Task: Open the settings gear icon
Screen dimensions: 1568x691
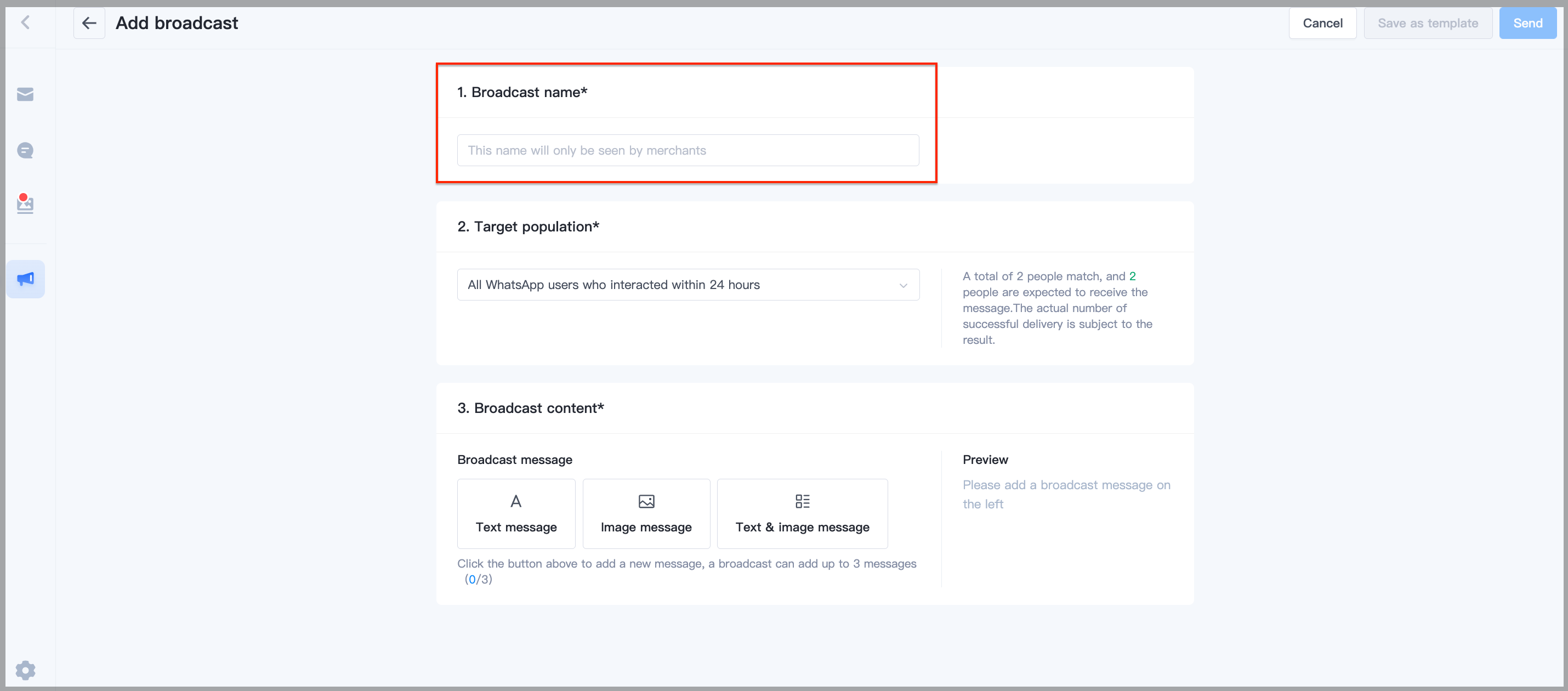Action: pyautogui.click(x=26, y=670)
